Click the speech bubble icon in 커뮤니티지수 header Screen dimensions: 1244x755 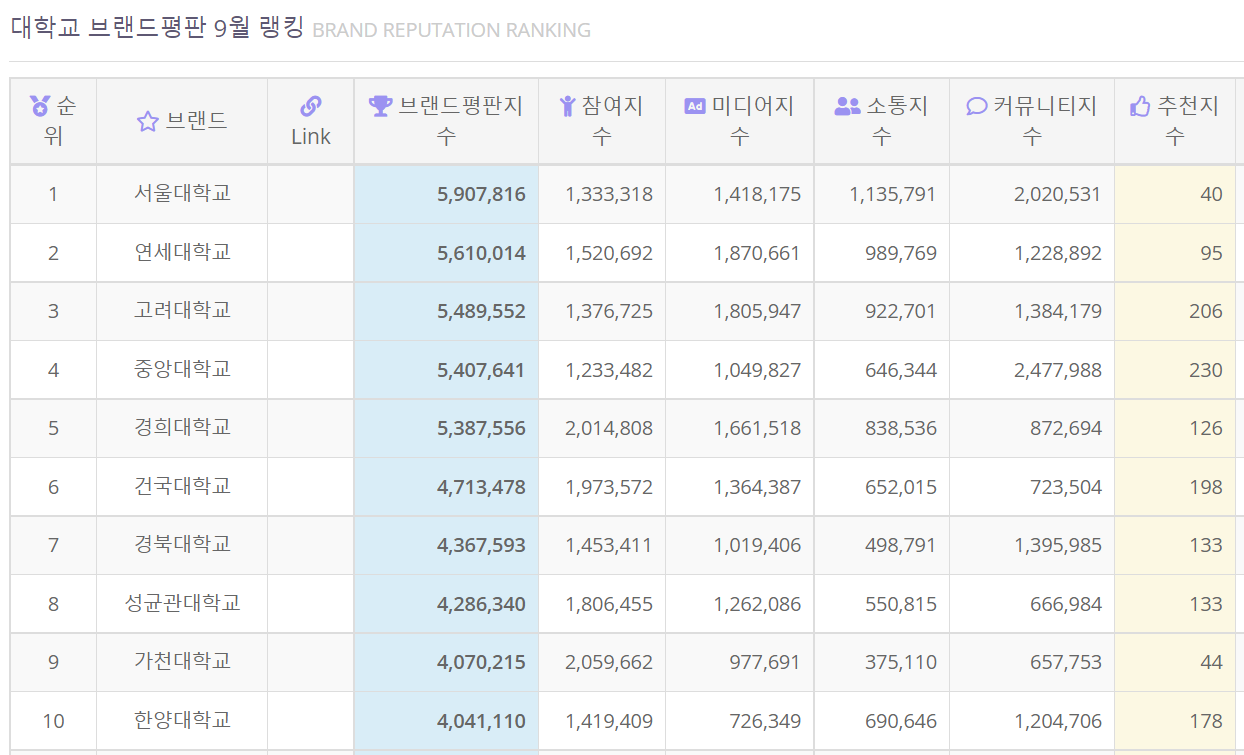click(x=977, y=105)
